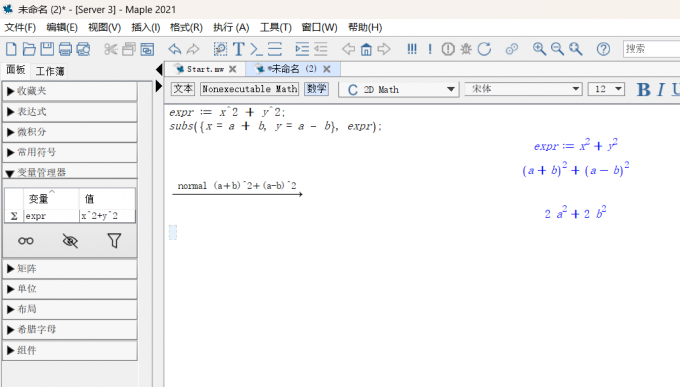Zoom out with the magnifier minus icon
This screenshot has height=387, width=680.
click(557, 49)
